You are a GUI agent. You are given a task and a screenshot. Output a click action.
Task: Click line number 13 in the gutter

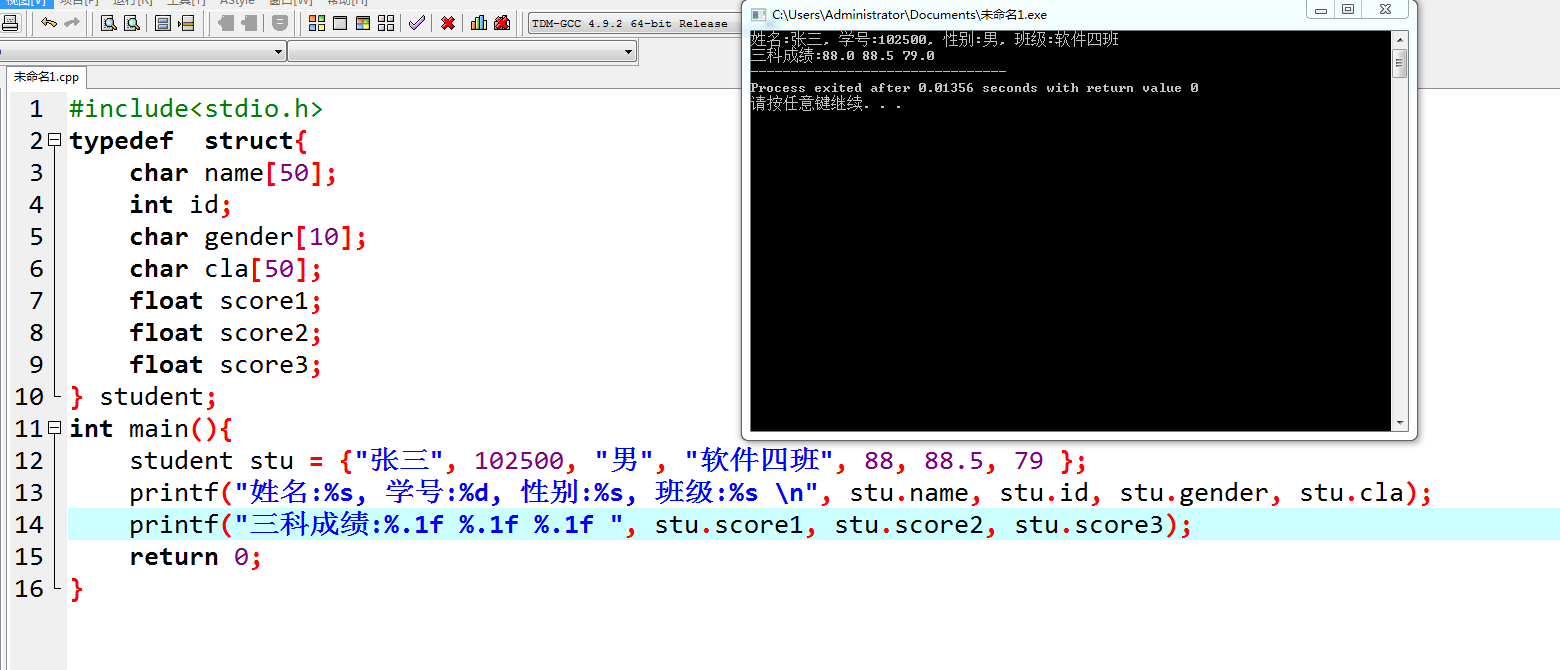coord(29,492)
